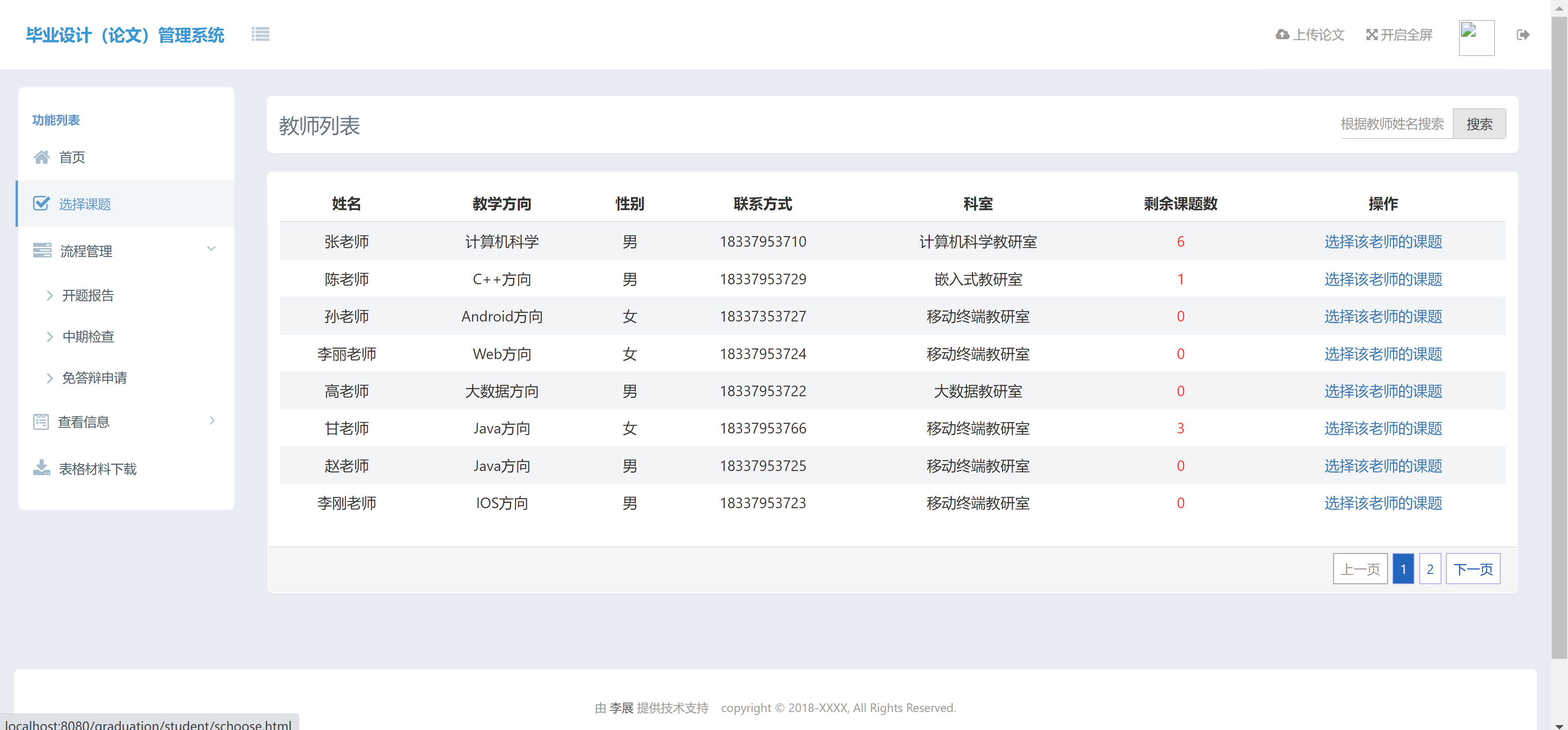Click the checkmark icon beside 选择课题
1568x730 pixels.
tap(41, 203)
